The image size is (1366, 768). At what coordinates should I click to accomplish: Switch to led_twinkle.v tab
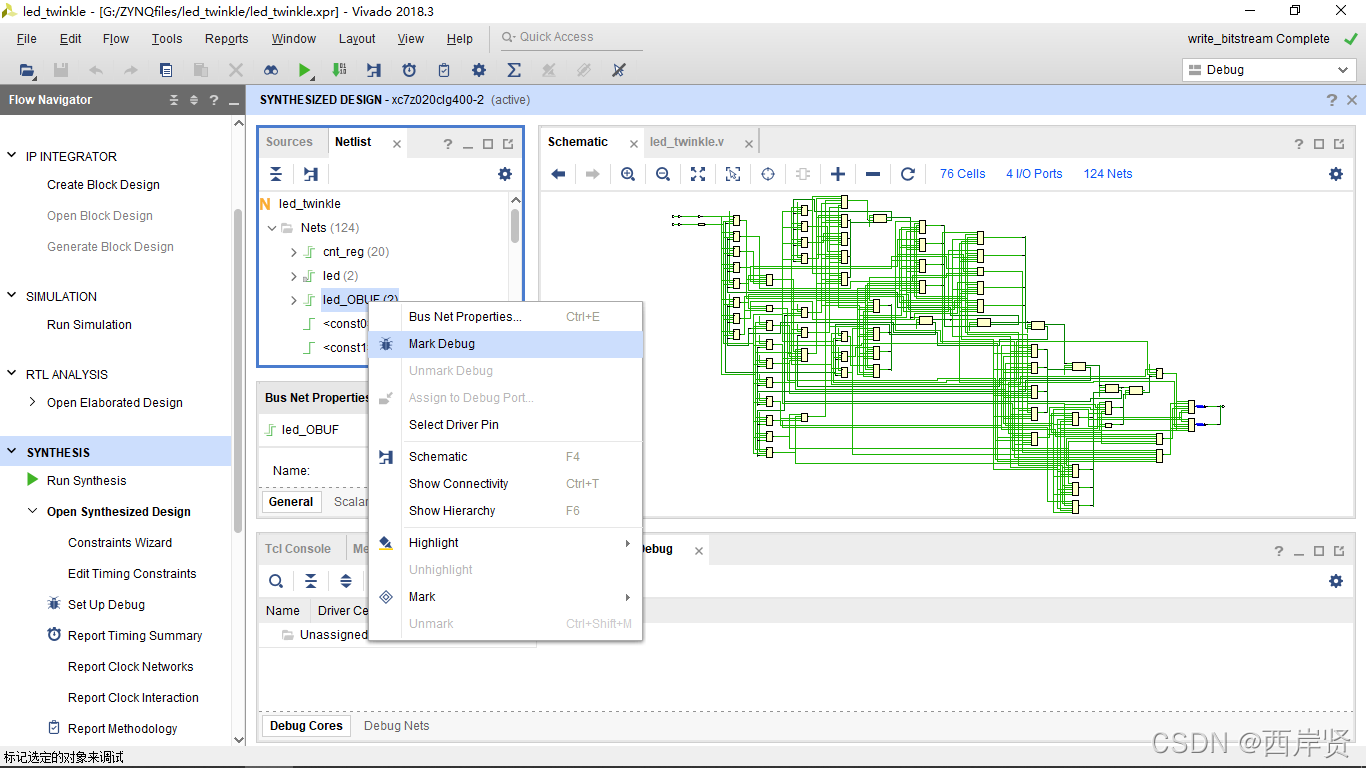click(687, 142)
